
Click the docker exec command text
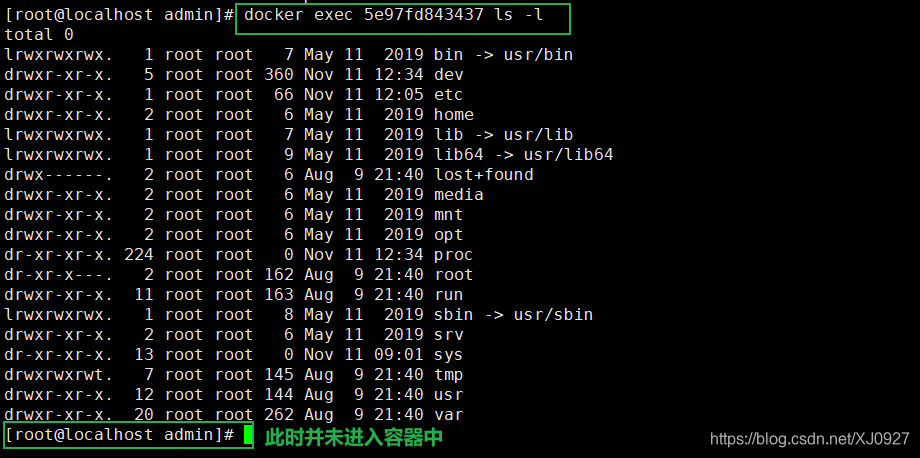pos(394,15)
